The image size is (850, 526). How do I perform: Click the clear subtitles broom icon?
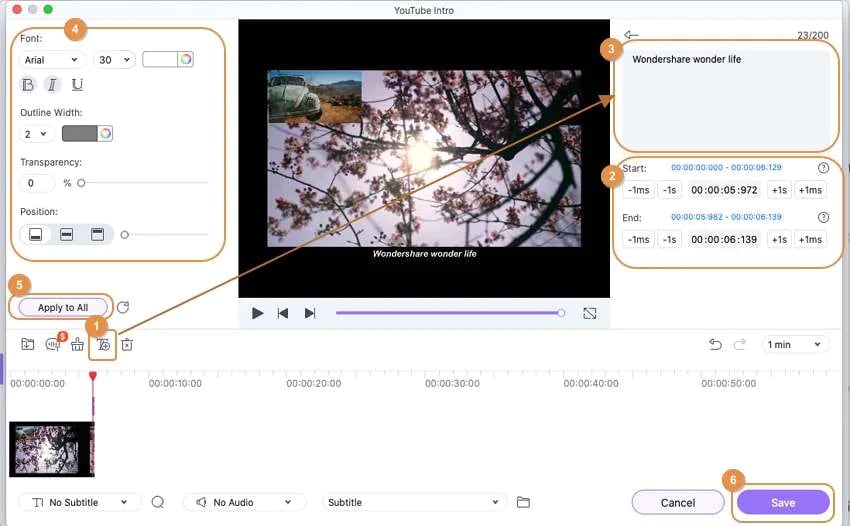[x=78, y=344]
